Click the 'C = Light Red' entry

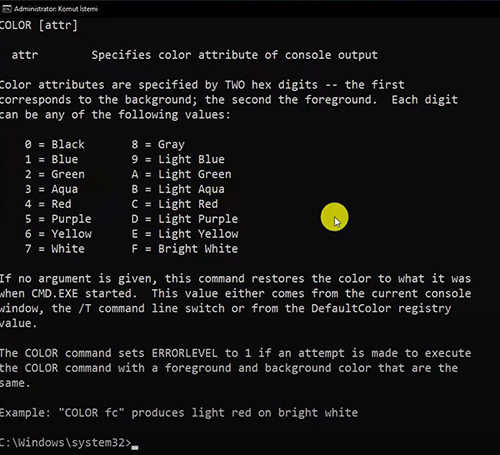(x=175, y=204)
